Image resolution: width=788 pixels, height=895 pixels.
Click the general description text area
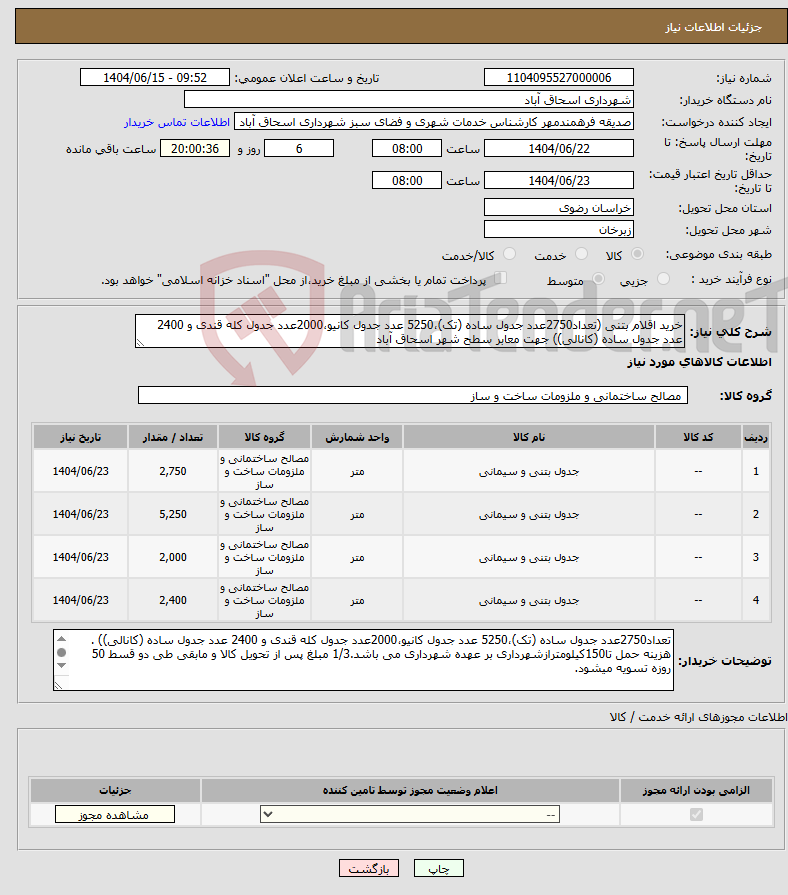tap(410, 332)
